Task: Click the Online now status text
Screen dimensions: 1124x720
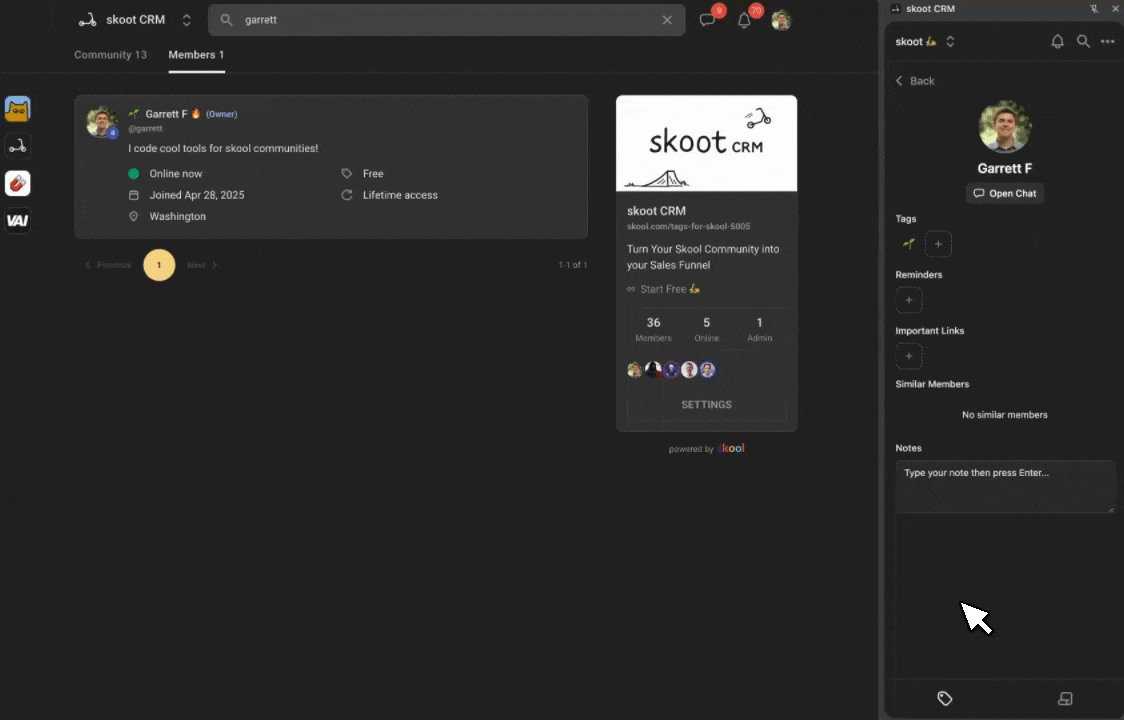Action: click(x=176, y=174)
